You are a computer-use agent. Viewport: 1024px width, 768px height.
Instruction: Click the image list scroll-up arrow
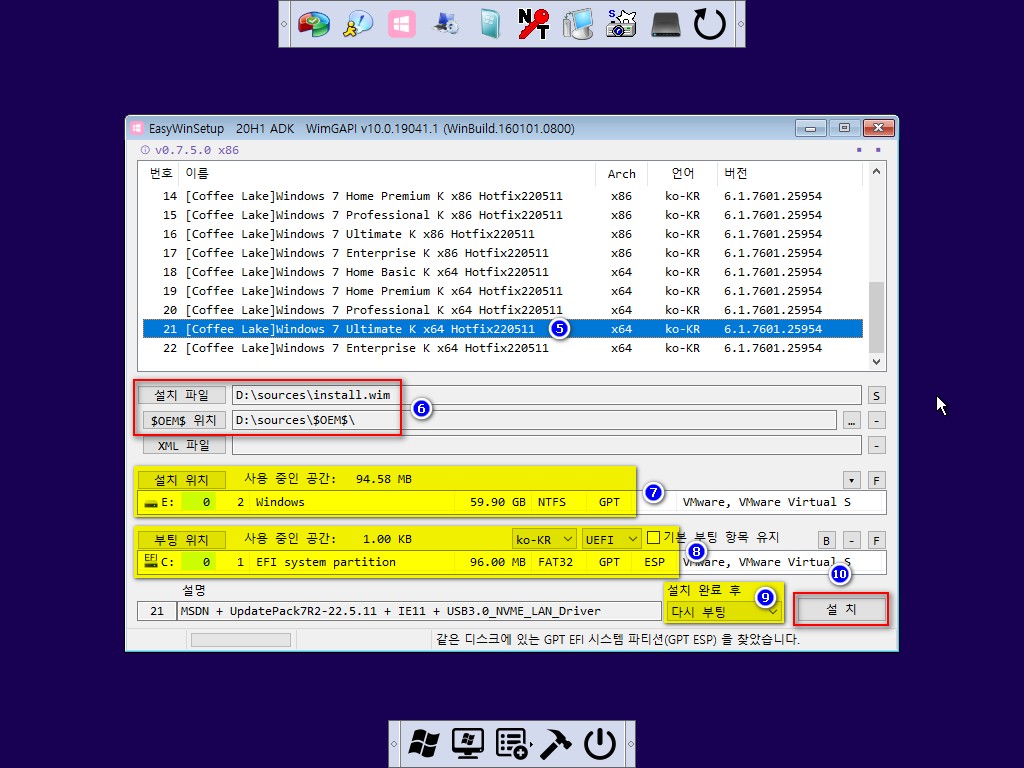point(876,172)
